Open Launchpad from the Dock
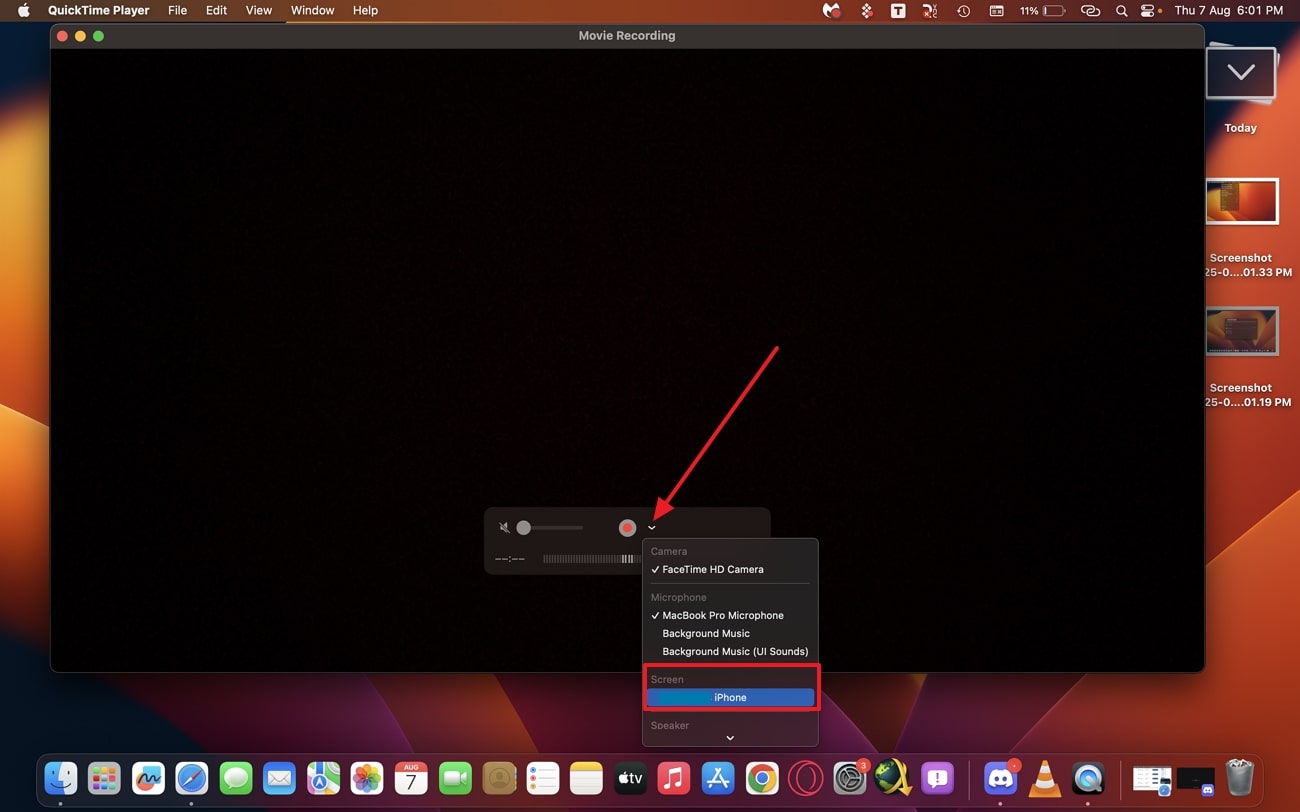 [104, 778]
